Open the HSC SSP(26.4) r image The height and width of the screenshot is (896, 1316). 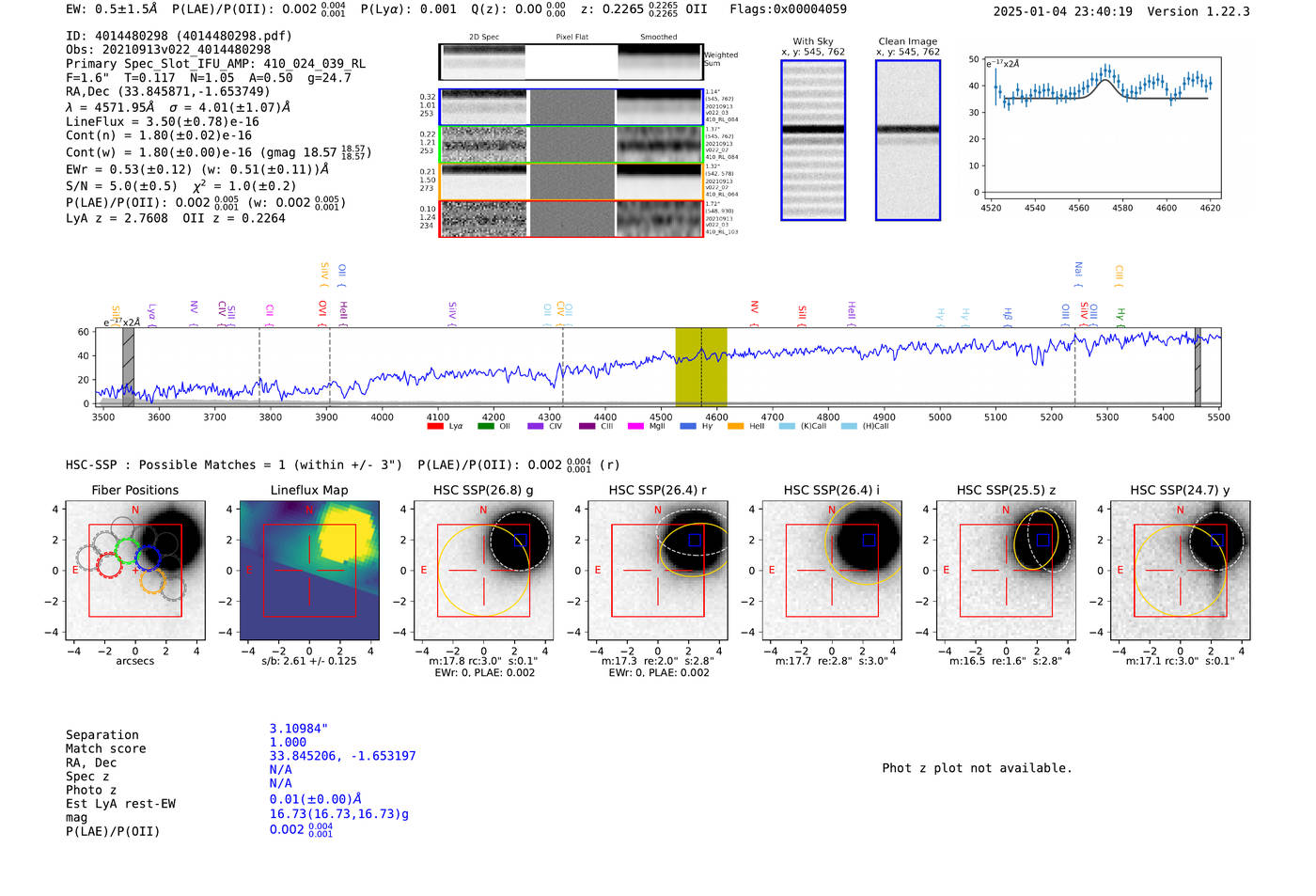coord(657,571)
